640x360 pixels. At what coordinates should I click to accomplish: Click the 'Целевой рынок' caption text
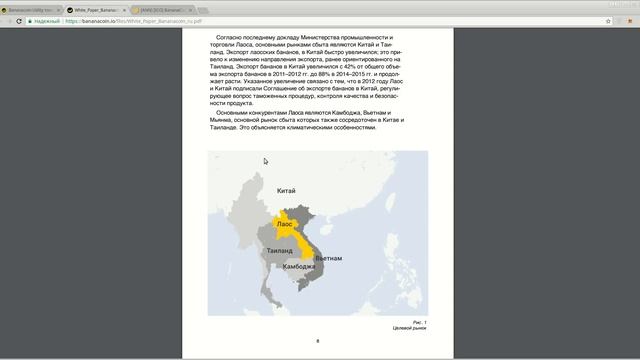point(409,328)
